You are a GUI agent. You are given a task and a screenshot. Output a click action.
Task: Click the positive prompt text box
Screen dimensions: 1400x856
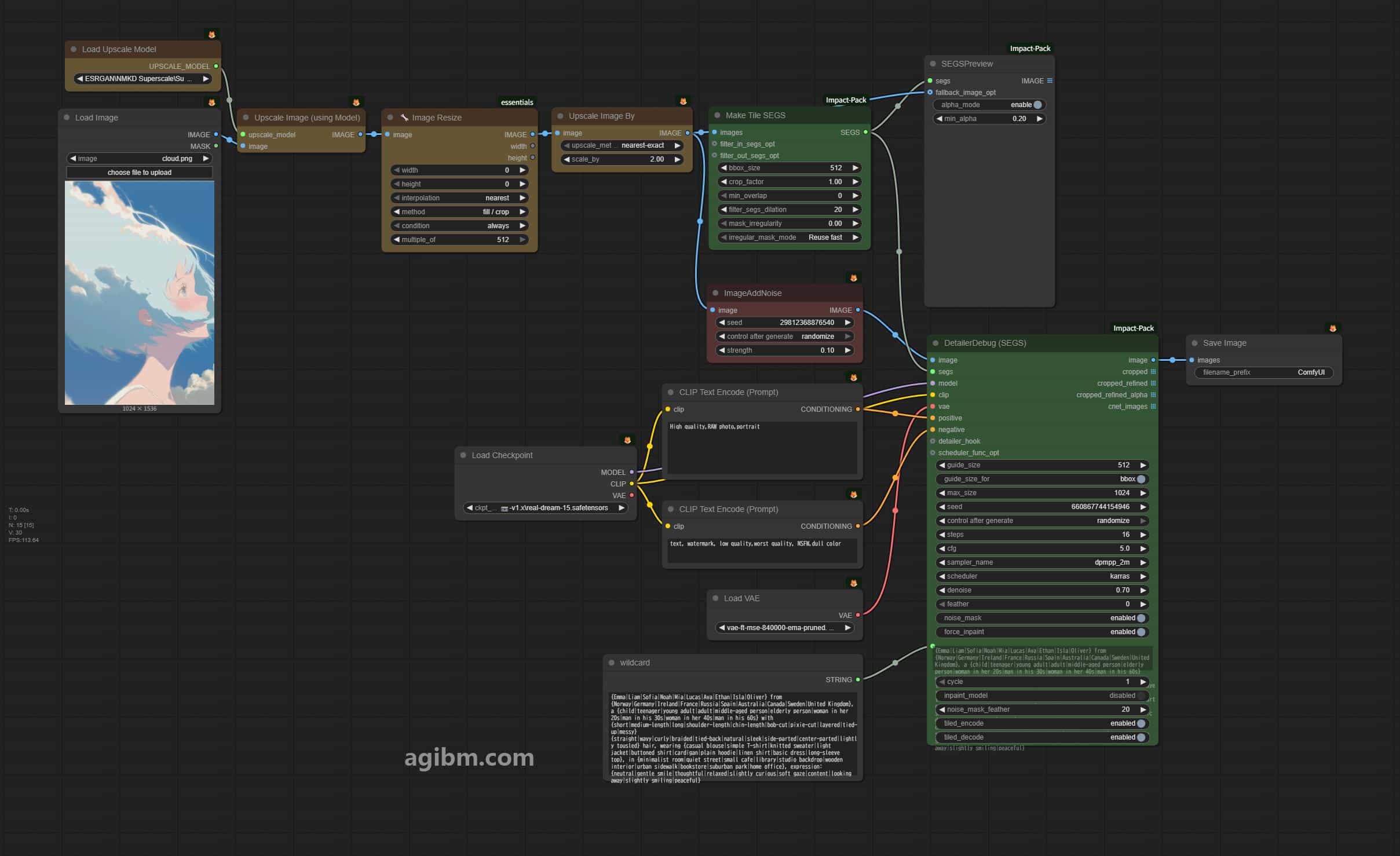pyautogui.click(x=762, y=448)
